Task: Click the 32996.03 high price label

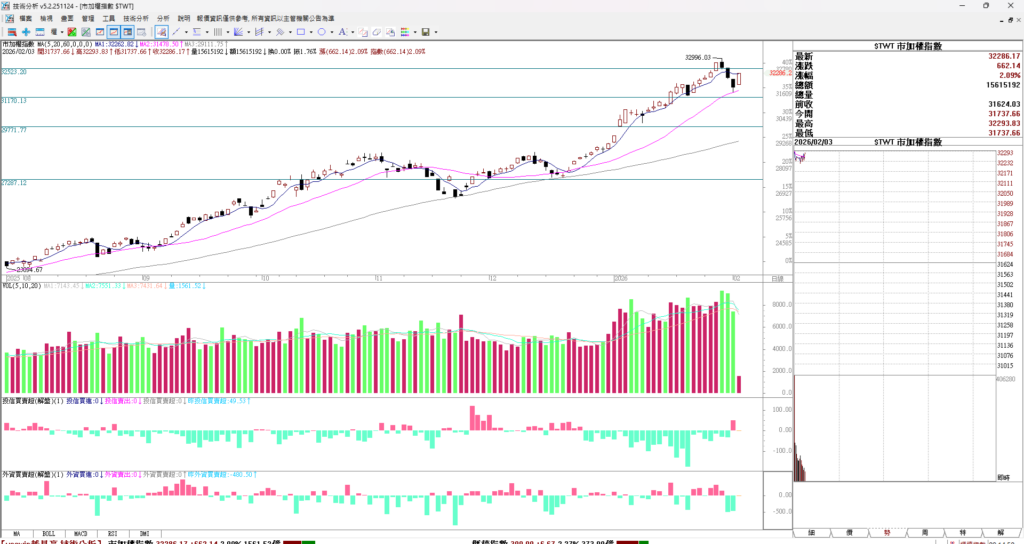Action: click(x=697, y=58)
